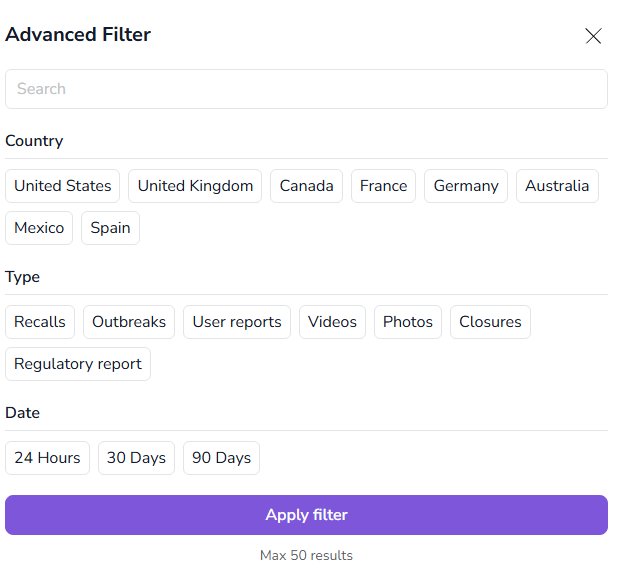The image size is (617, 568).
Task: Choose the 30 Days date option
Action: 136,458
